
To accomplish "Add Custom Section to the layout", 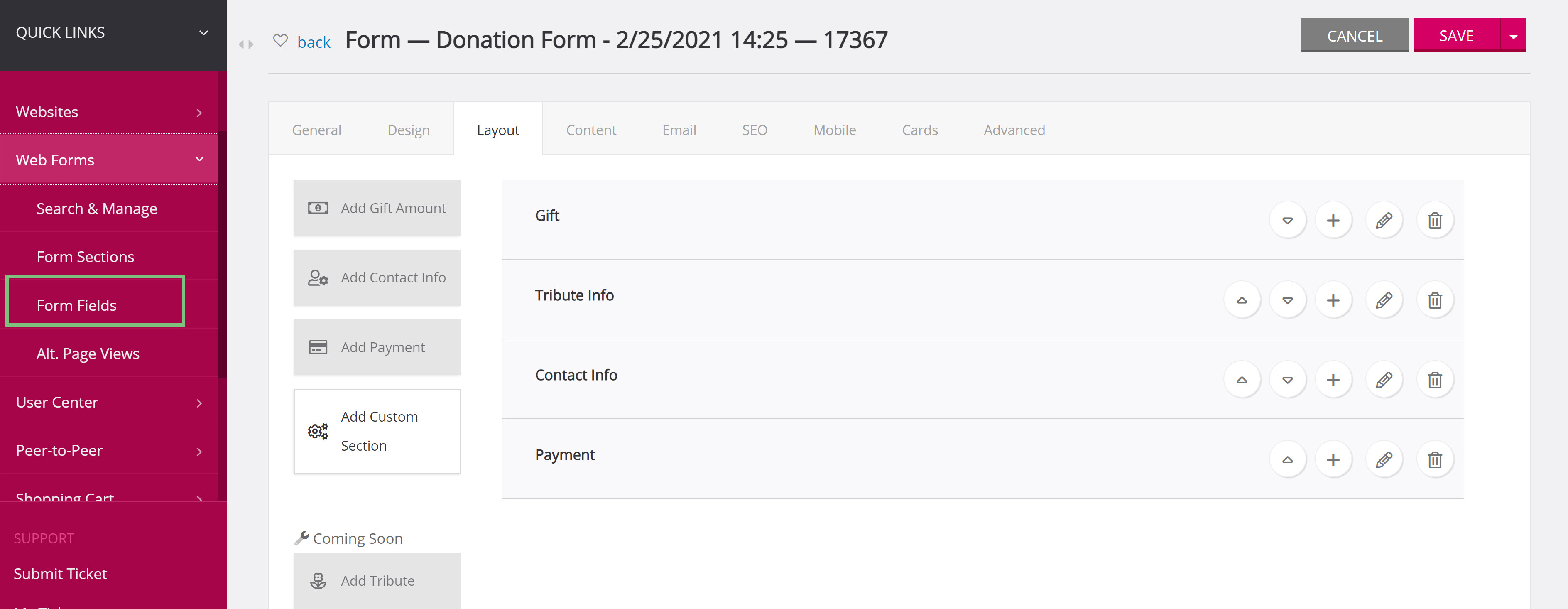I will coord(377,431).
